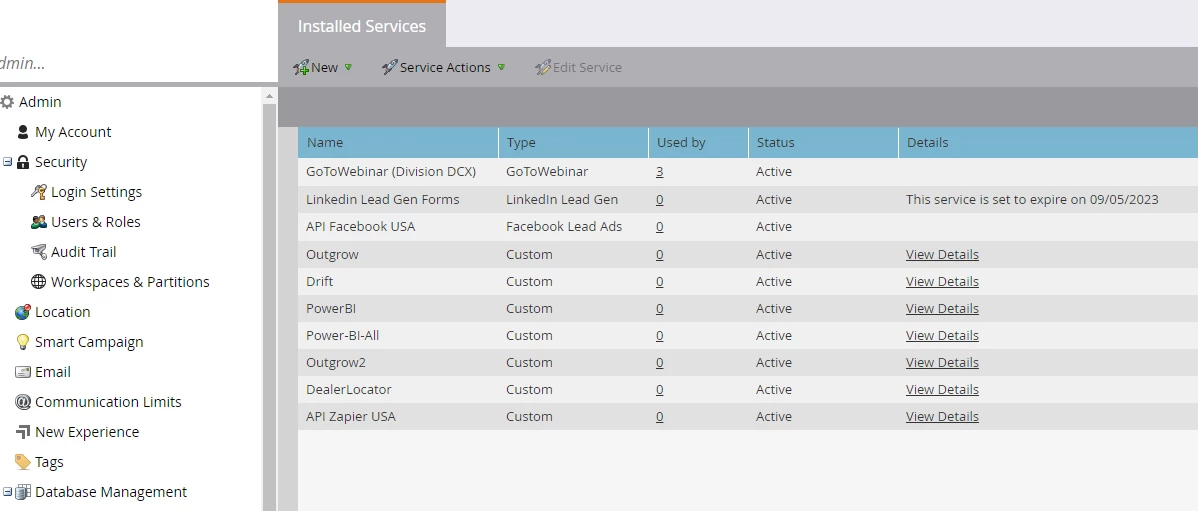Sort by the Name column header
Screen dimensions: 1198x511
pyautogui.click(x=398, y=142)
